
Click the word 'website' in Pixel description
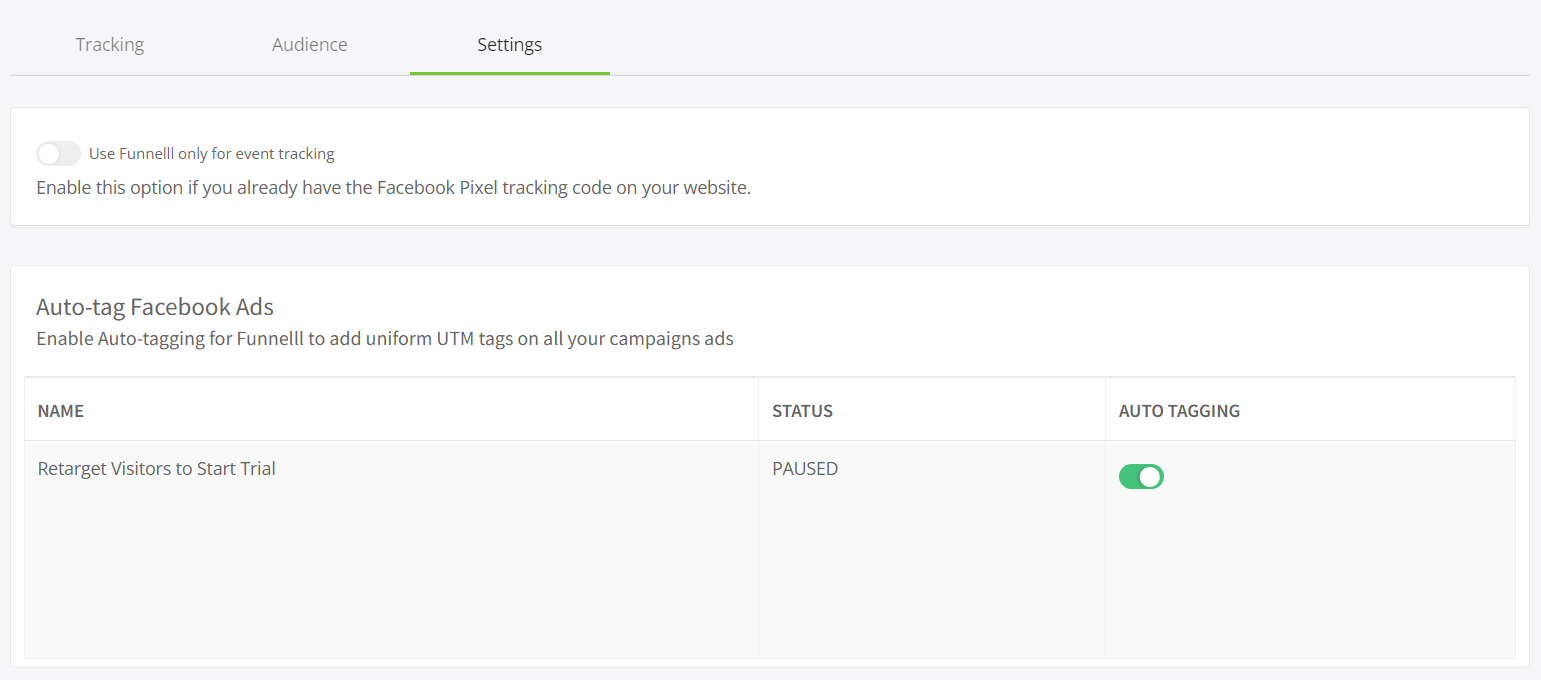click(716, 188)
